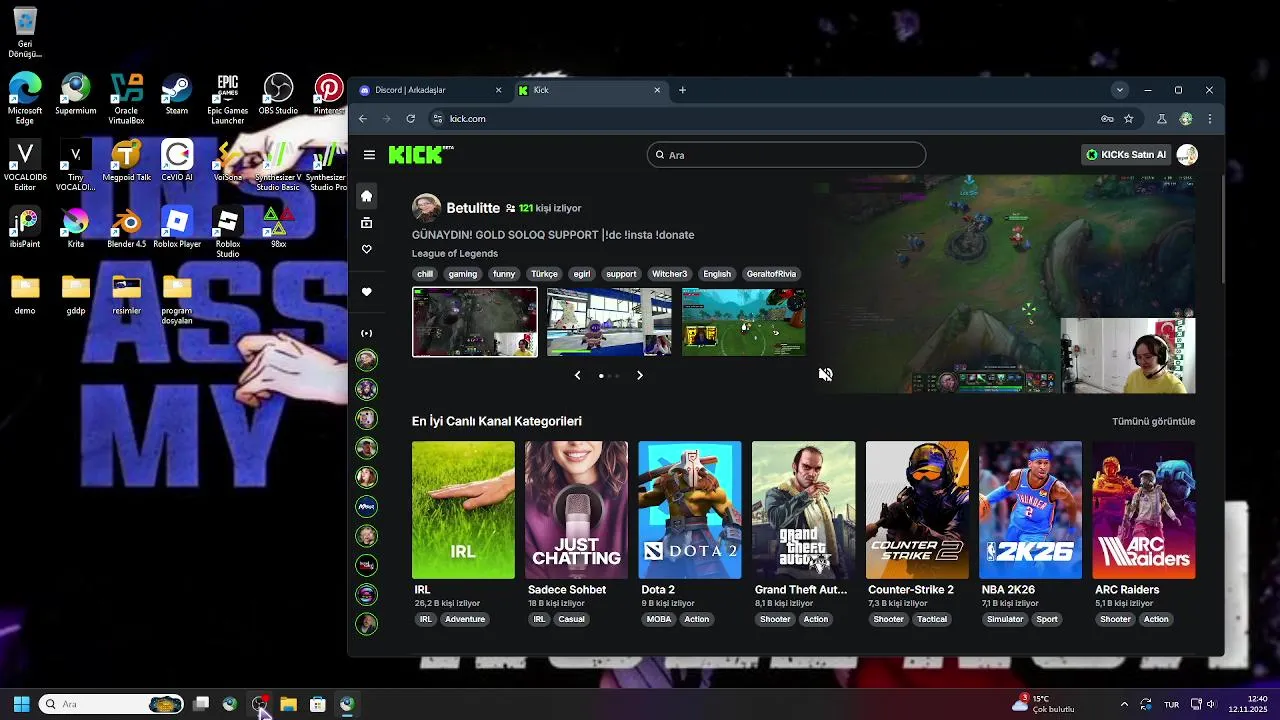Open the Dota 2 category card
Viewport: 1280px width, 720px height.
[x=690, y=510]
